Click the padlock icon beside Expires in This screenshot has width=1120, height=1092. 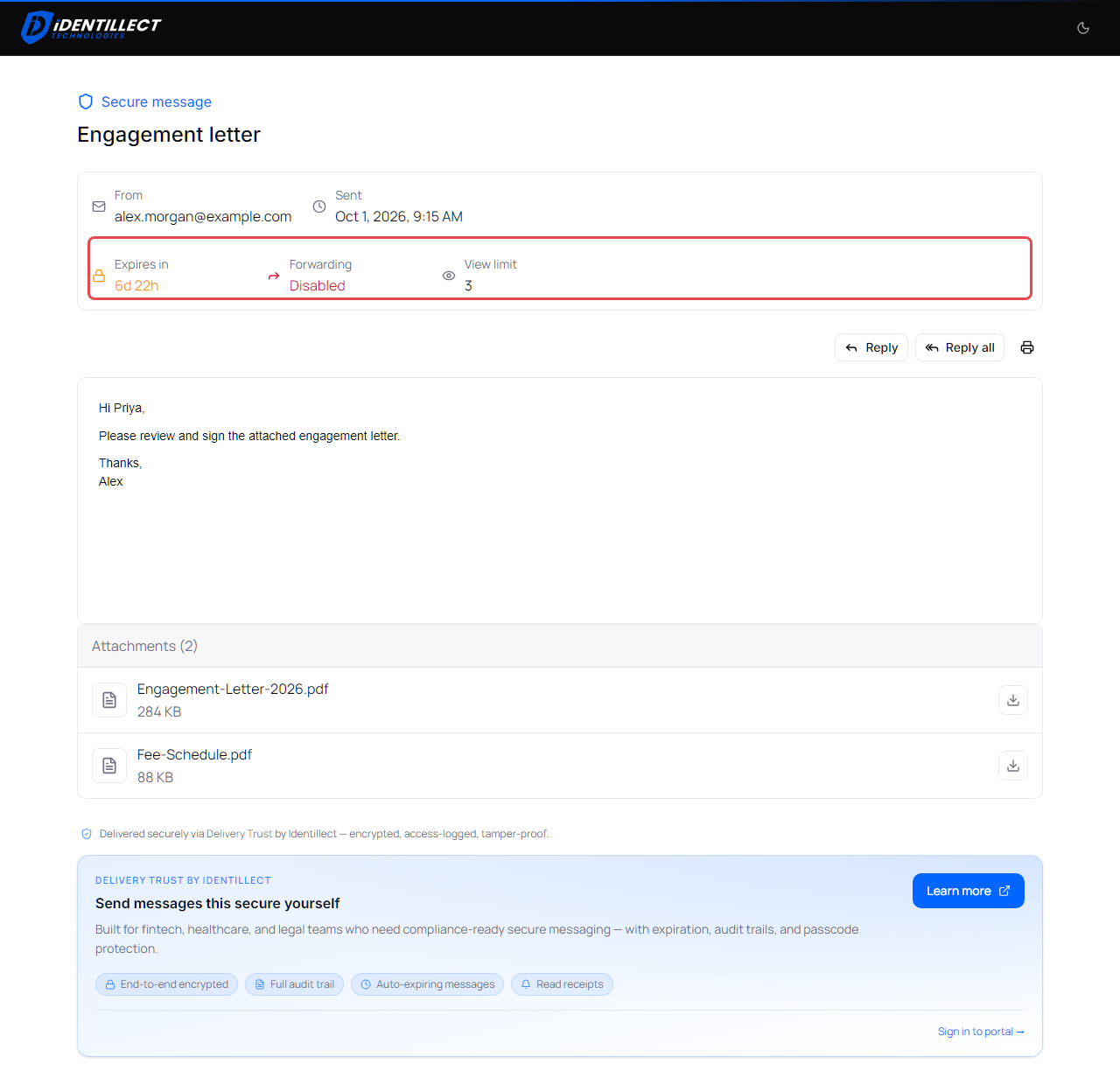tap(99, 276)
